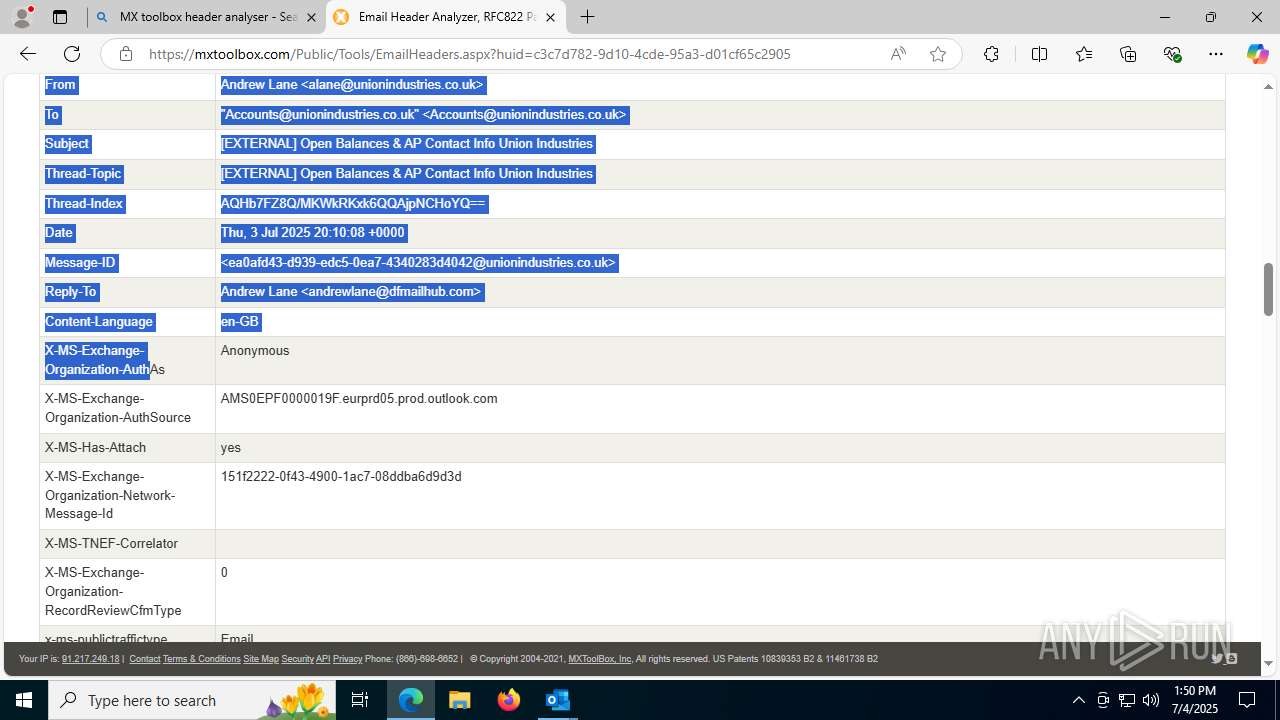
Task: Click the Anonymous AuthAs value
Action: [x=255, y=351]
